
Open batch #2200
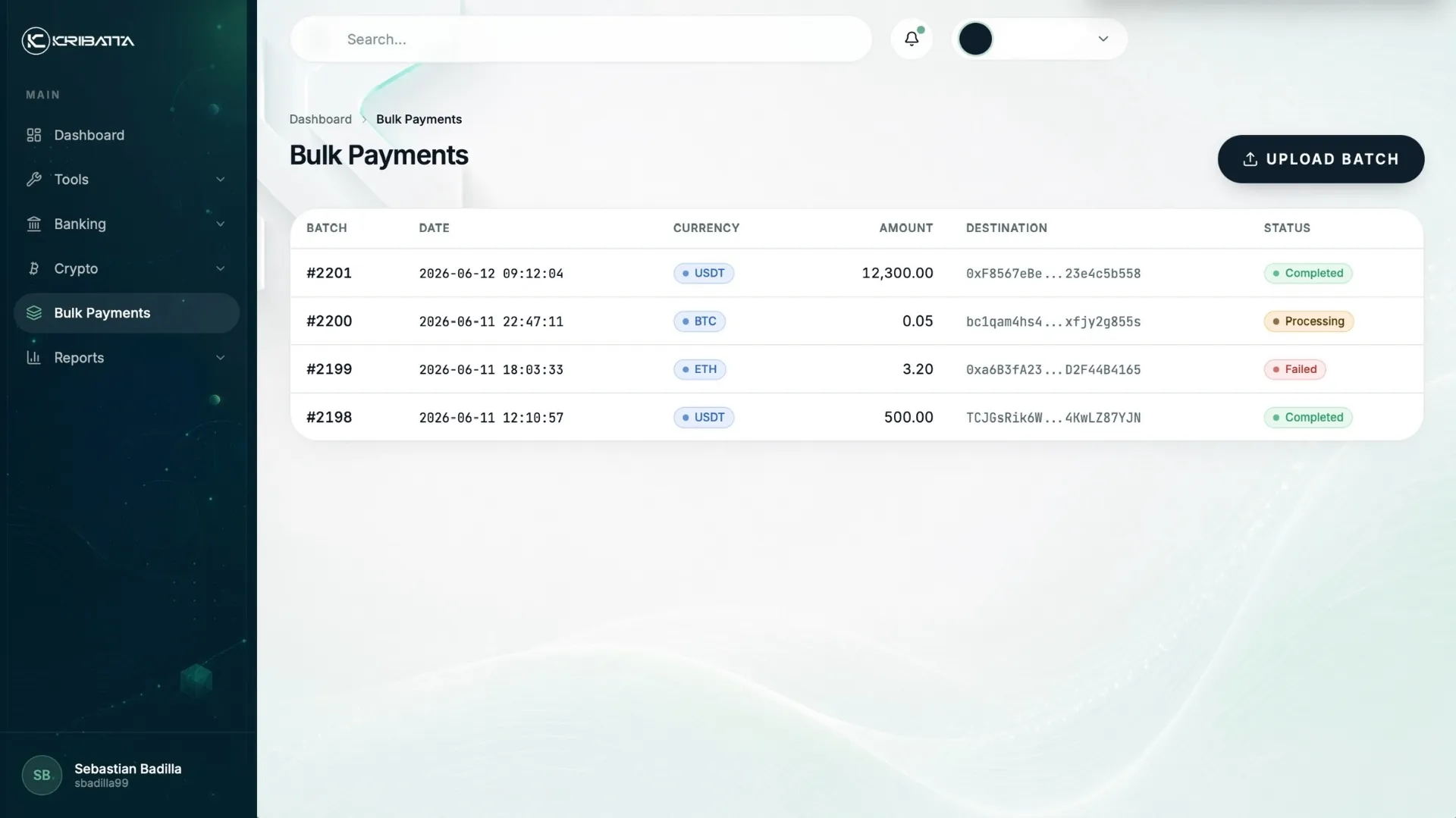click(329, 321)
